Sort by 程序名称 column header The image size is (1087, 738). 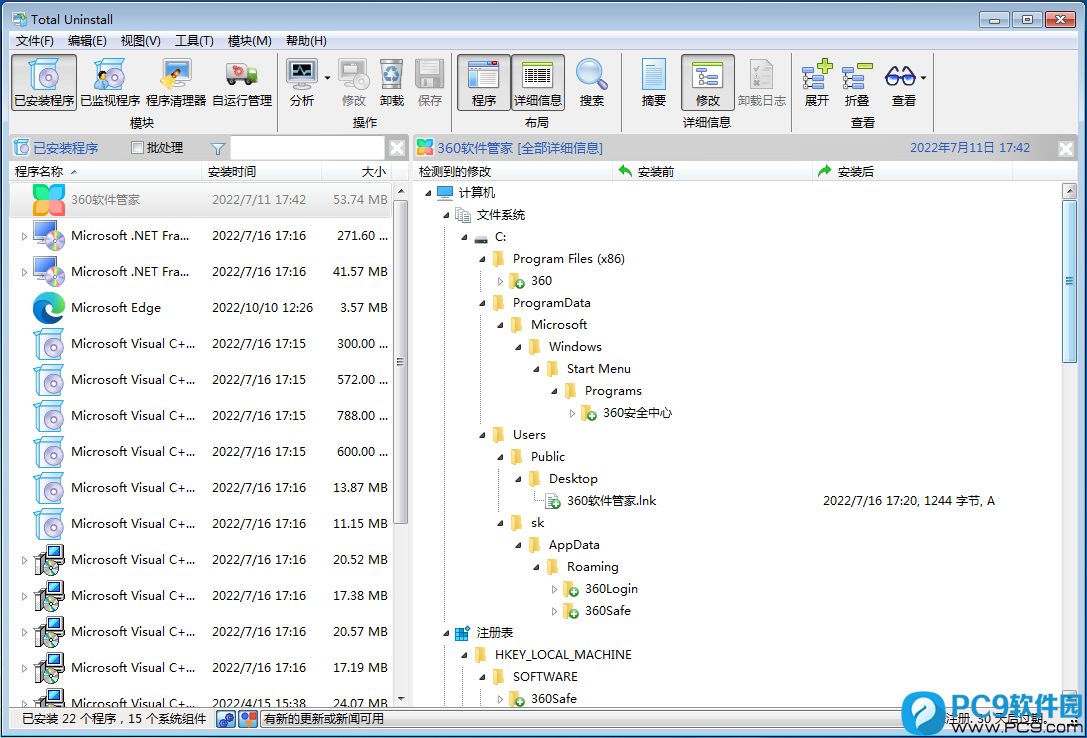105,171
